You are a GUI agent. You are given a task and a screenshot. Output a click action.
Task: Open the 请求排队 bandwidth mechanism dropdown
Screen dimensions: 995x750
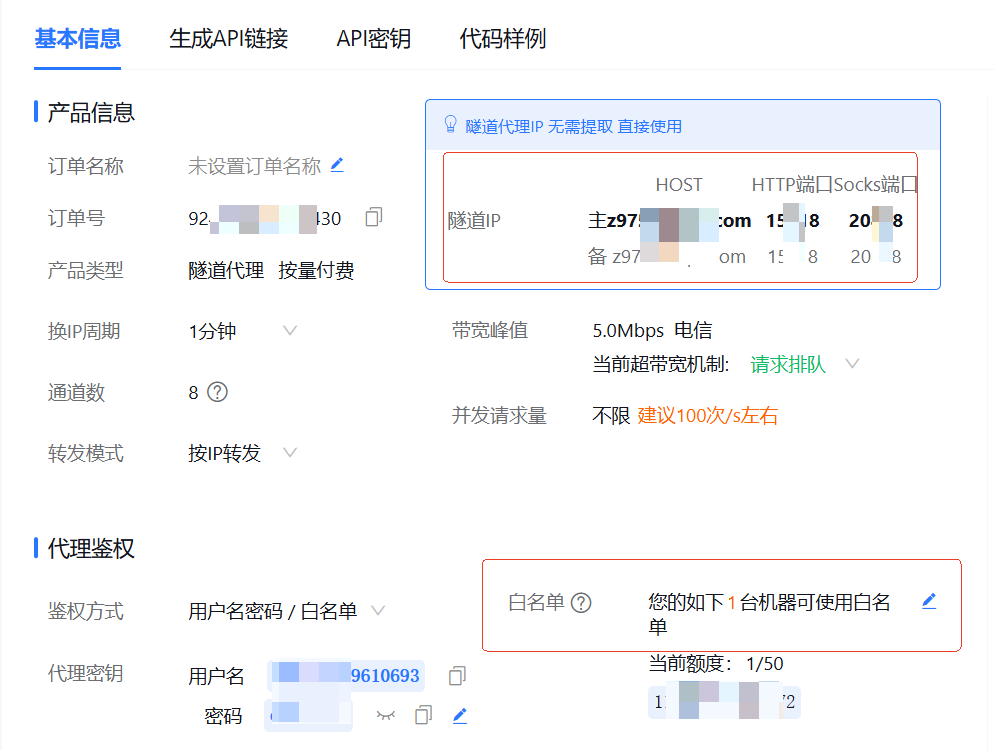click(x=852, y=364)
